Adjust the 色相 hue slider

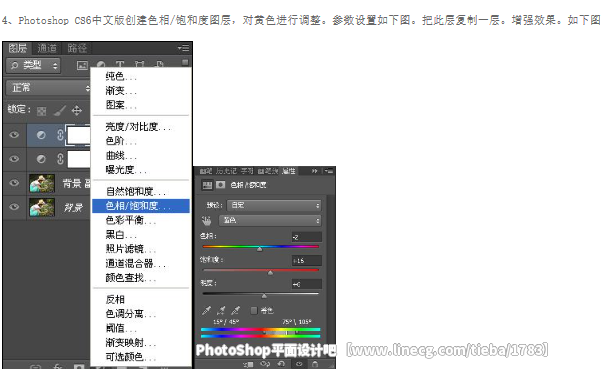click(x=260, y=249)
